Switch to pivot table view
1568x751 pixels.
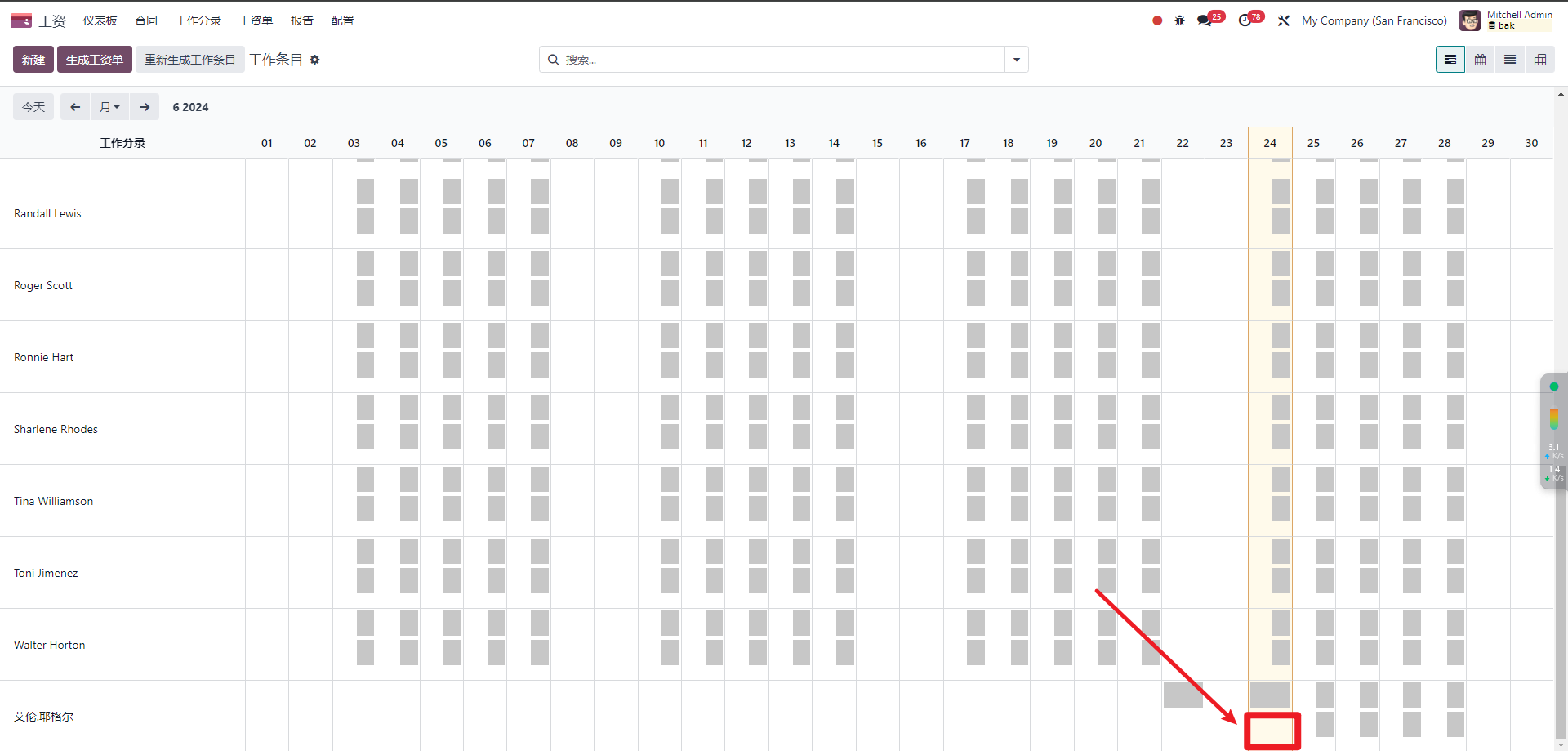click(x=1540, y=60)
